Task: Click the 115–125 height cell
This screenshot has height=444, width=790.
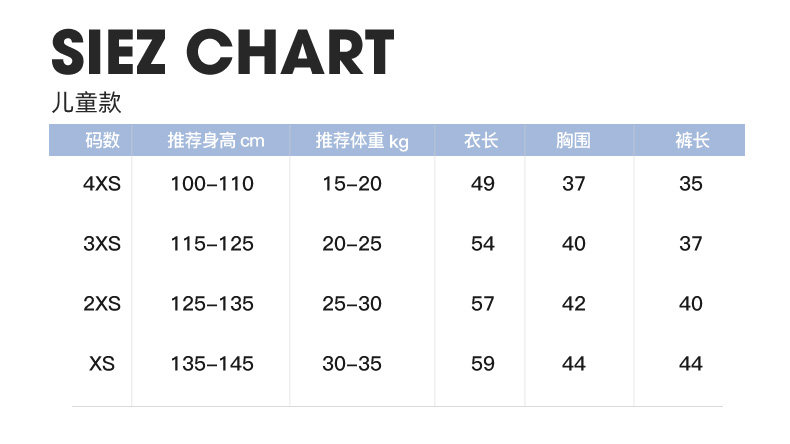Action: click(x=212, y=244)
